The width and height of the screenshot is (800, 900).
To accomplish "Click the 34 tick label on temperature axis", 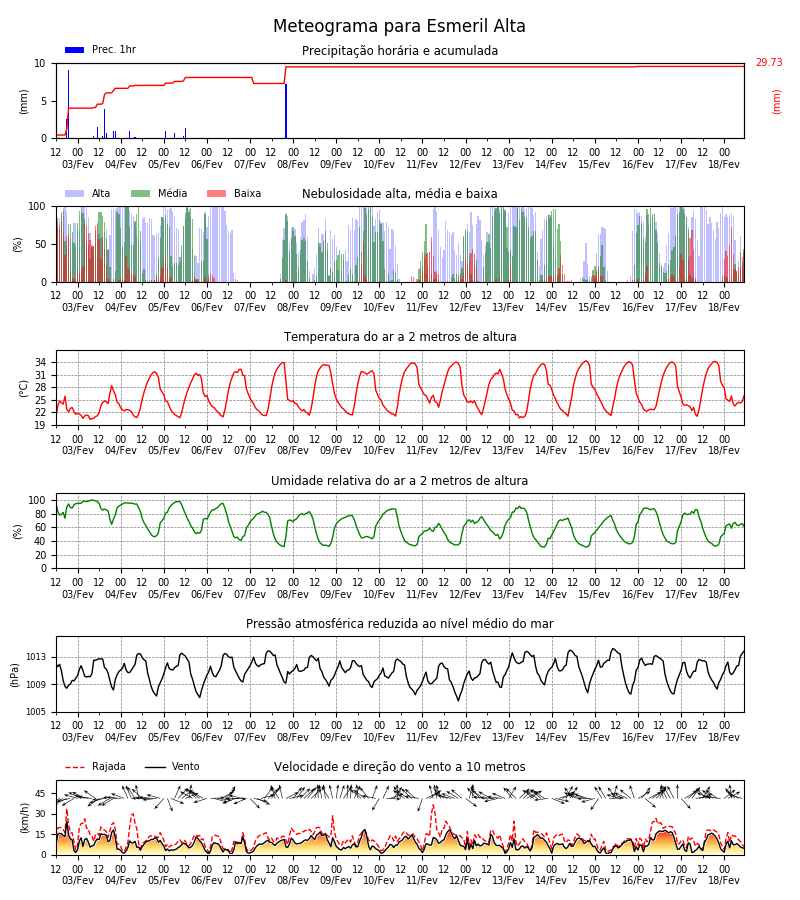I will [41, 363].
